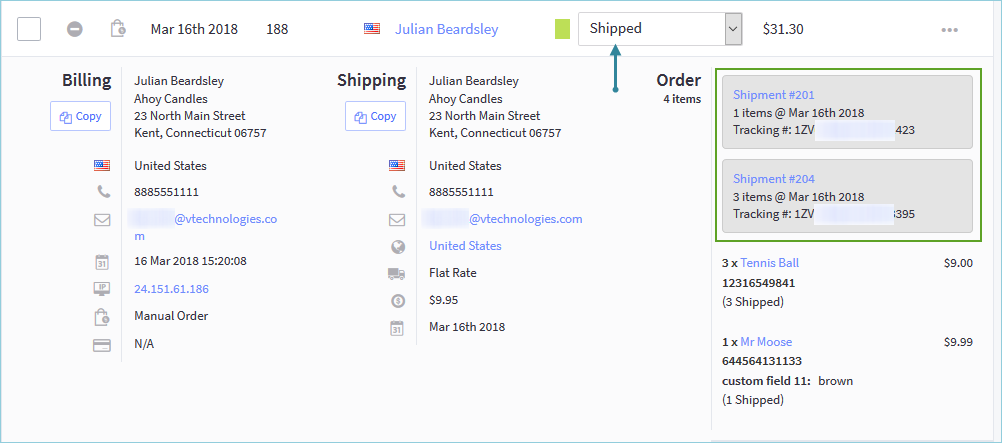Click the shipping globe icon
Image resolution: width=1002 pixels, height=443 pixels.
(397, 246)
